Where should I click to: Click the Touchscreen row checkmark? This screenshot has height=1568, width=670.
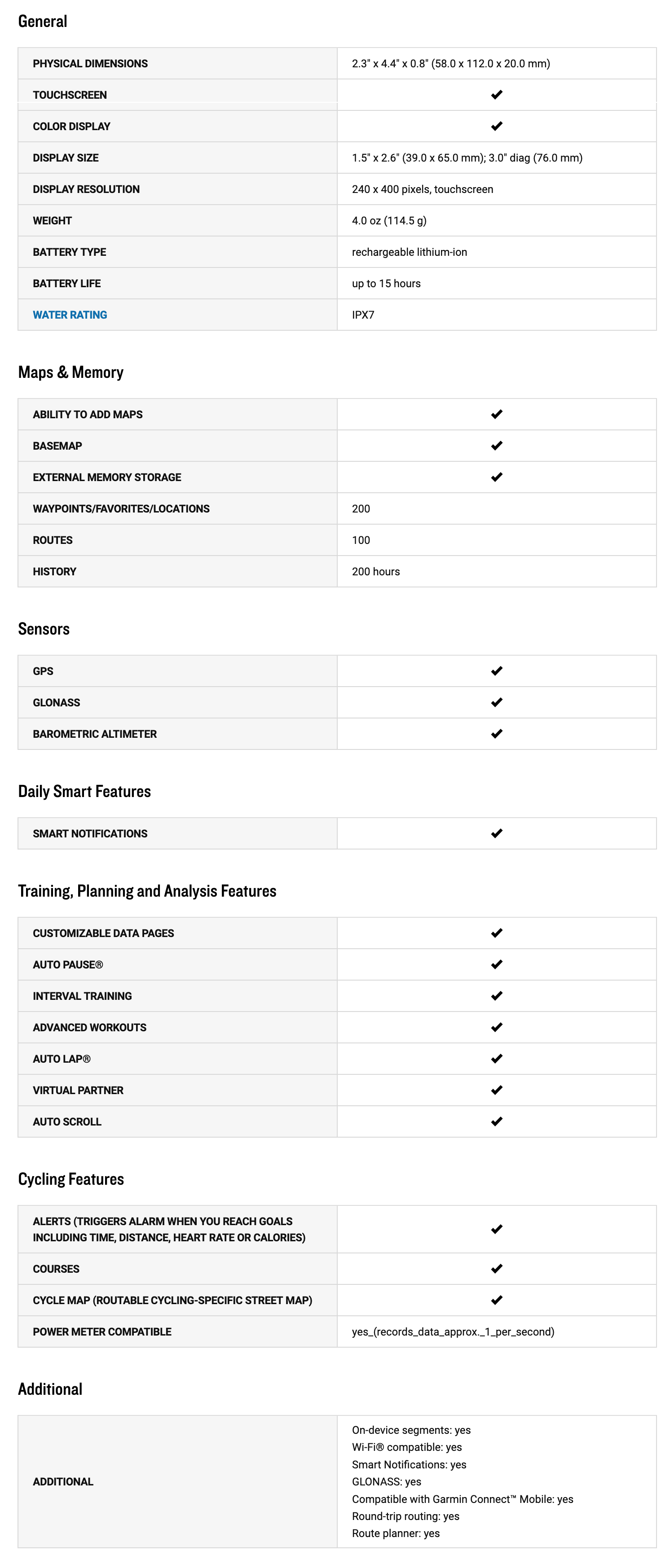point(496,95)
